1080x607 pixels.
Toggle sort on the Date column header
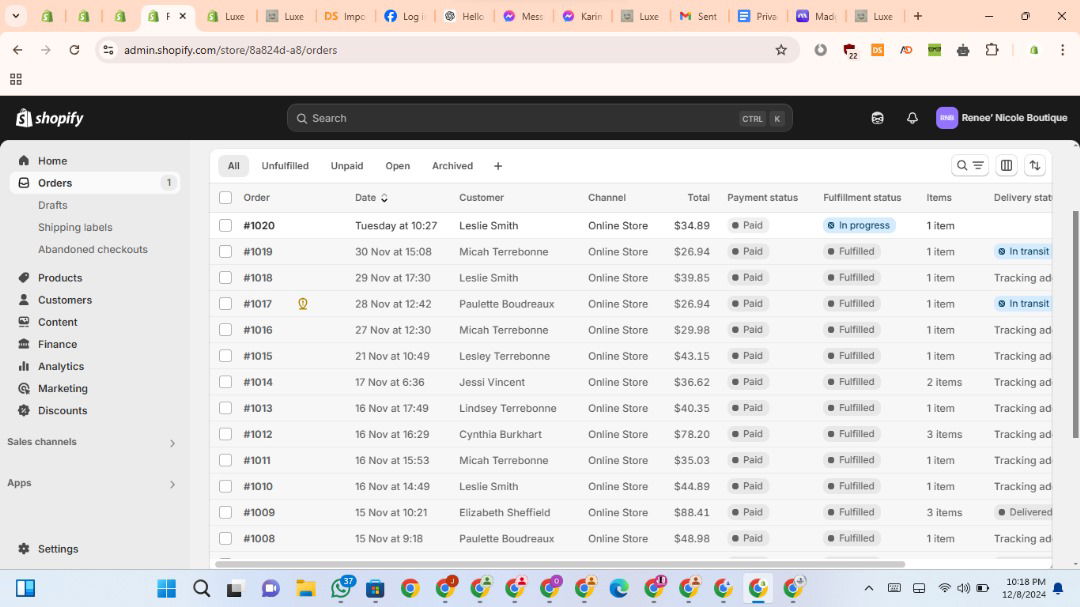[x=370, y=198]
